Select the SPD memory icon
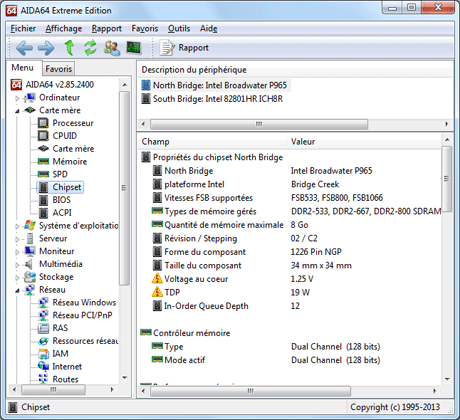Image resolution: width=460 pixels, height=420 pixels. tap(43, 174)
